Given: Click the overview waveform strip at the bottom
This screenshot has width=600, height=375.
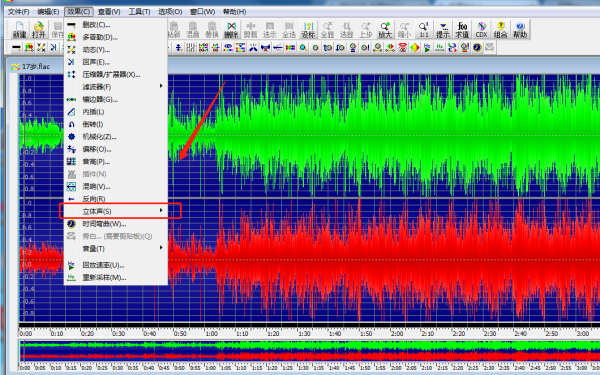Looking at the screenshot, I should point(309,351).
